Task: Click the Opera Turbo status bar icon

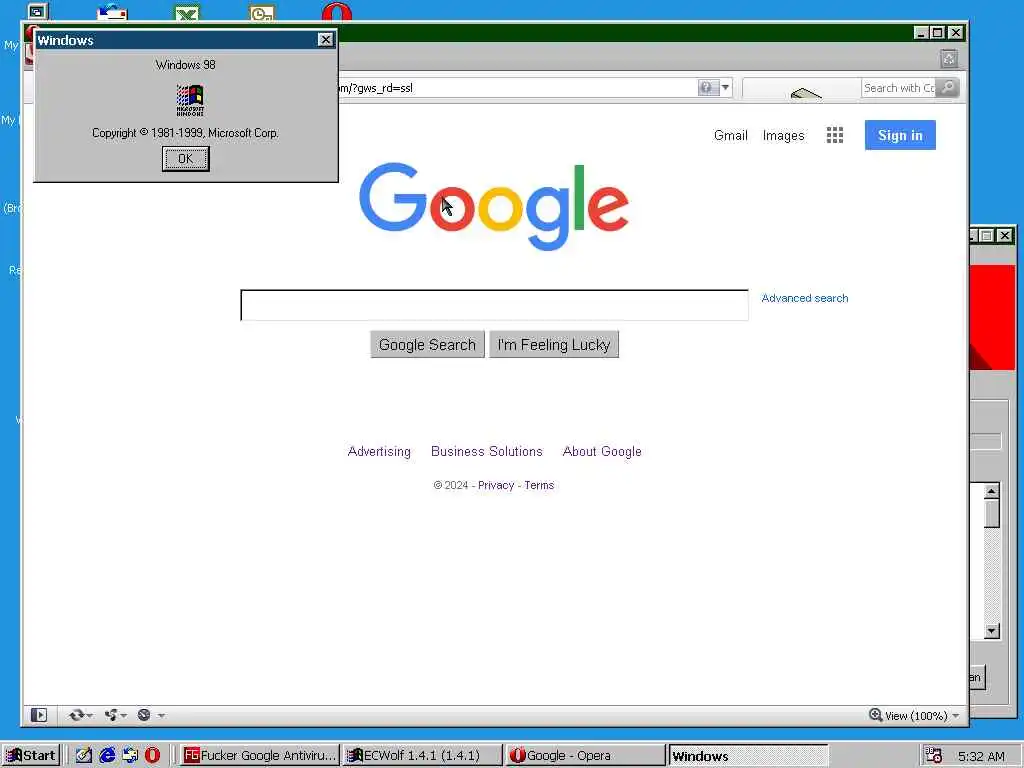Action: 144,715
